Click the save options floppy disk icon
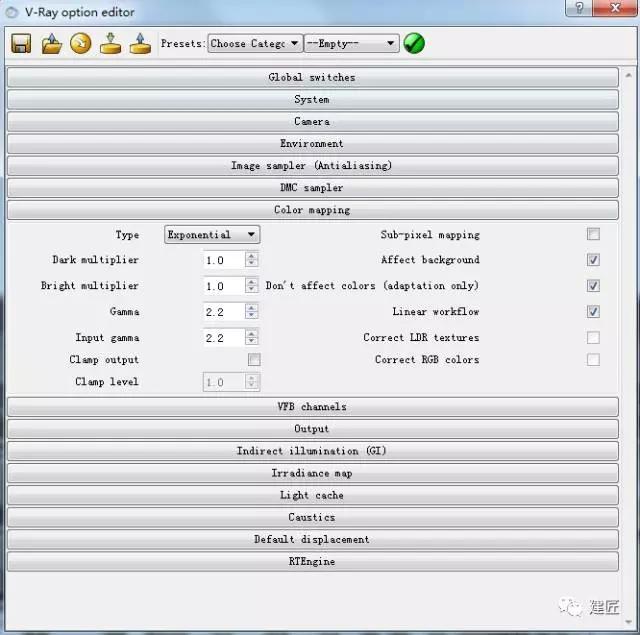This screenshot has height=635, width=640. pyautogui.click(x=21, y=44)
